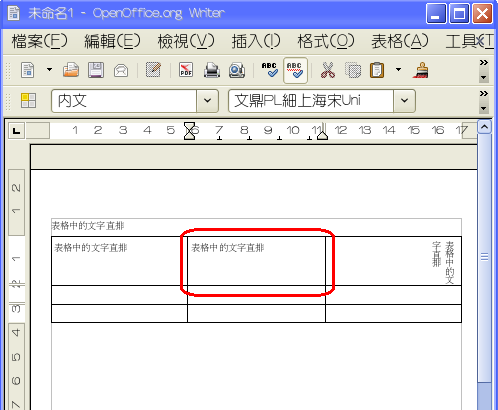This screenshot has width=498, height=410.
Task: Click the vertical scrollbar up arrow
Action: (484, 127)
